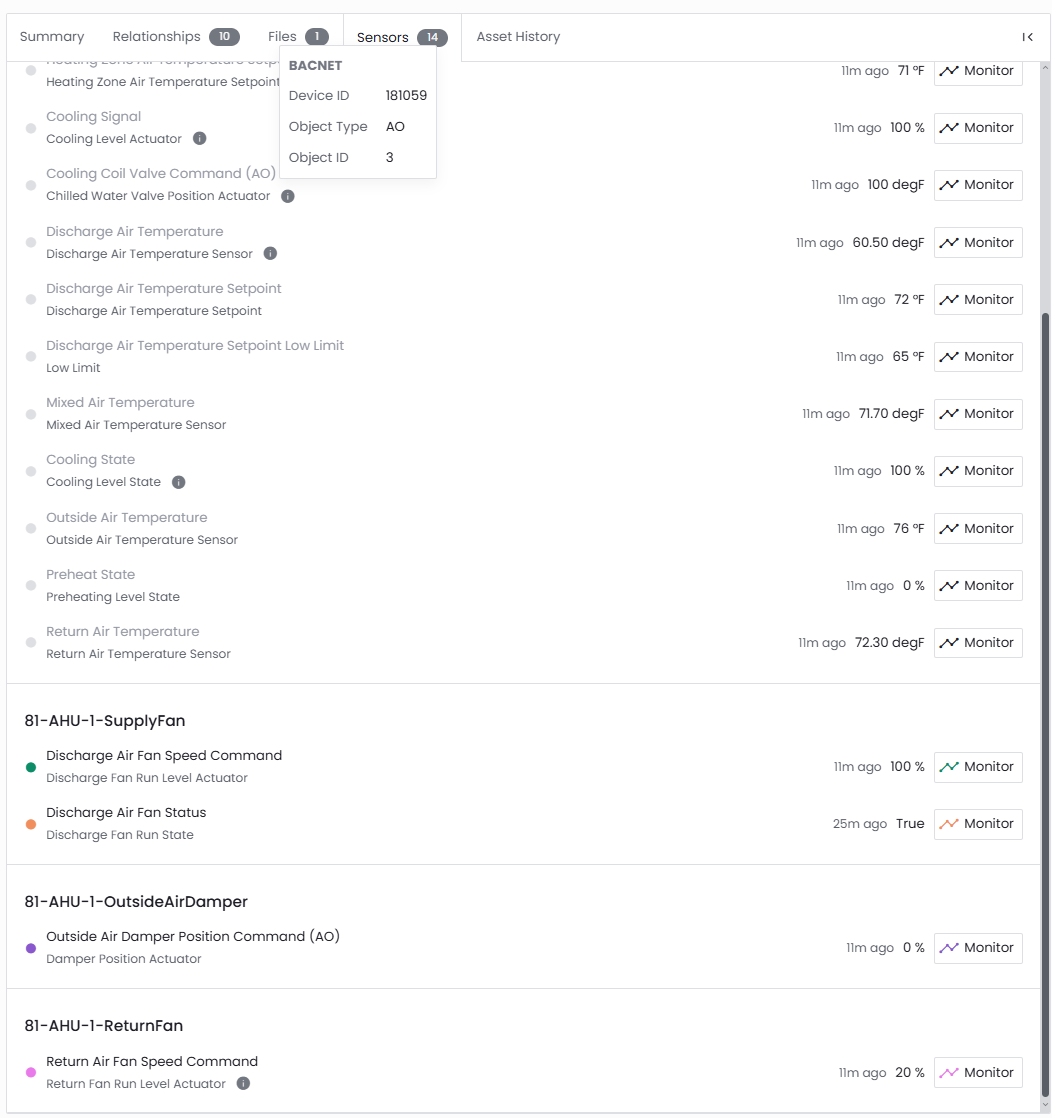Click Monitor for Return Air Temperature

pos(978,642)
